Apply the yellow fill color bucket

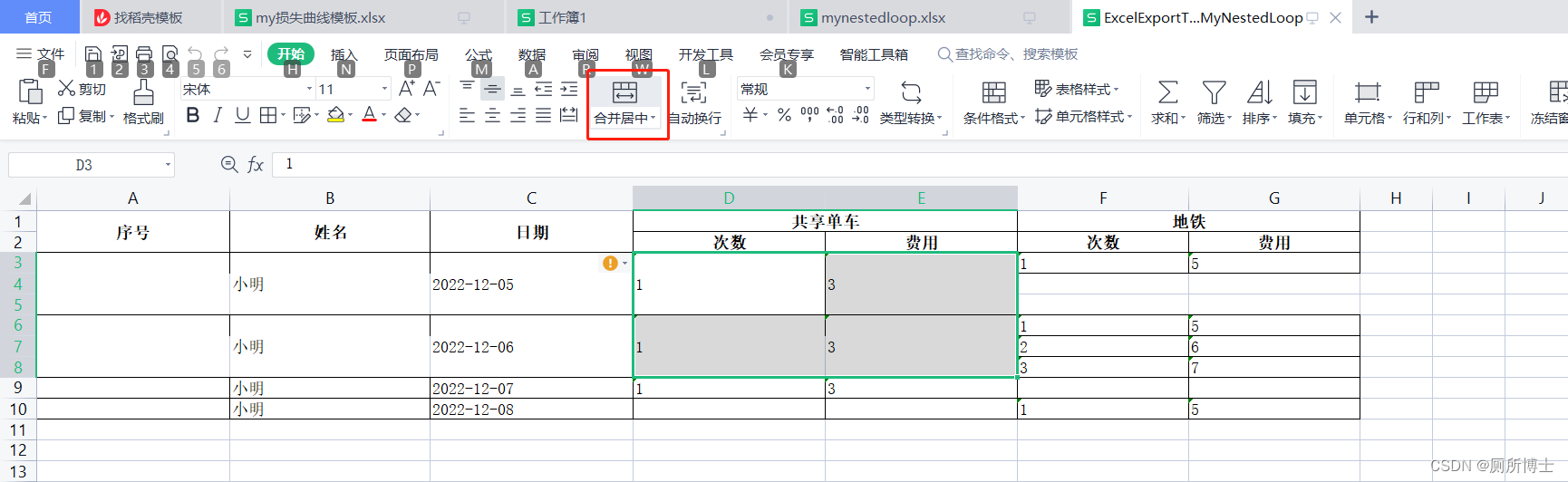click(x=335, y=115)
